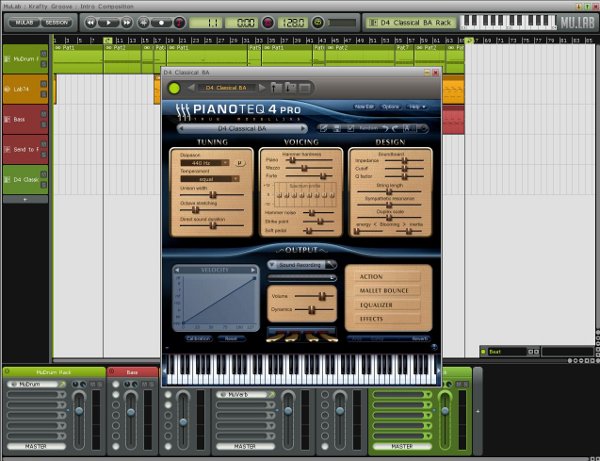Image resolution: width=600 pixels, height=461 pixels.
Task: Select the Send to F track header
Action: pyautogui.click(x=26, y=149)
